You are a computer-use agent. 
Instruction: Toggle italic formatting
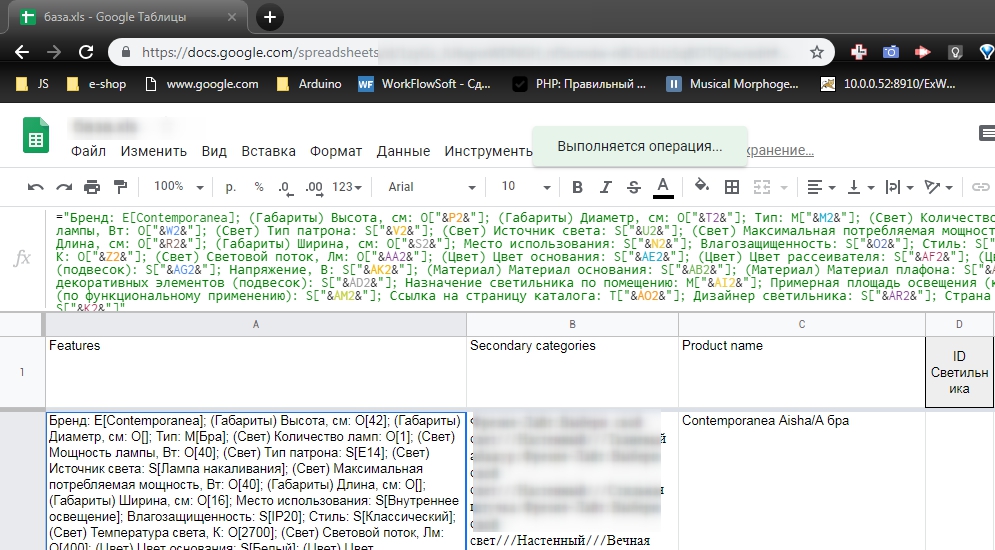[605, 187]
